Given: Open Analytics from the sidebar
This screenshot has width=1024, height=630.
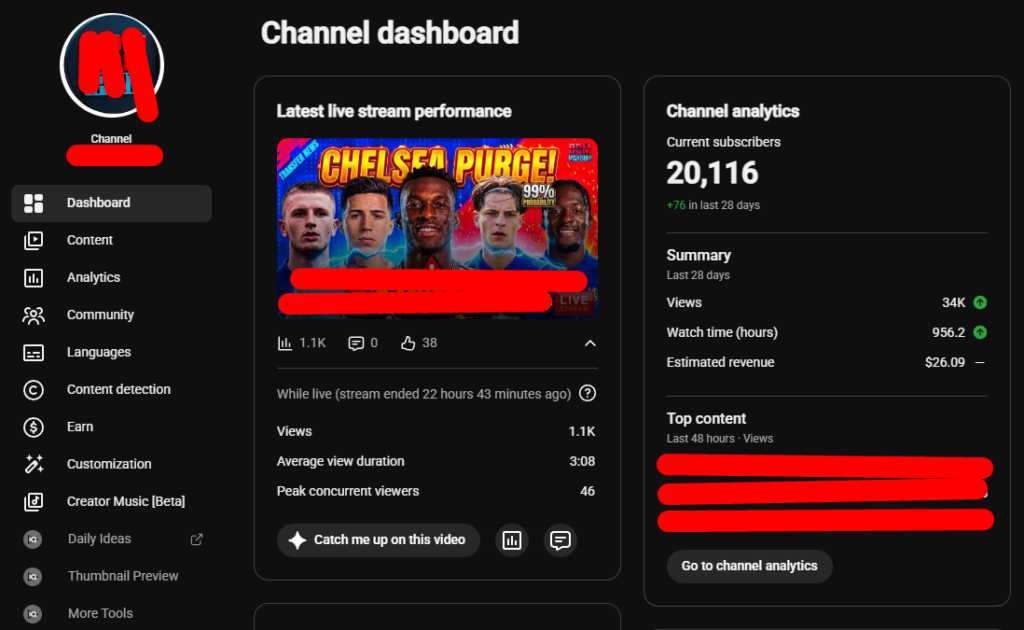Looking at the screenshot, I should click(112, 277).
